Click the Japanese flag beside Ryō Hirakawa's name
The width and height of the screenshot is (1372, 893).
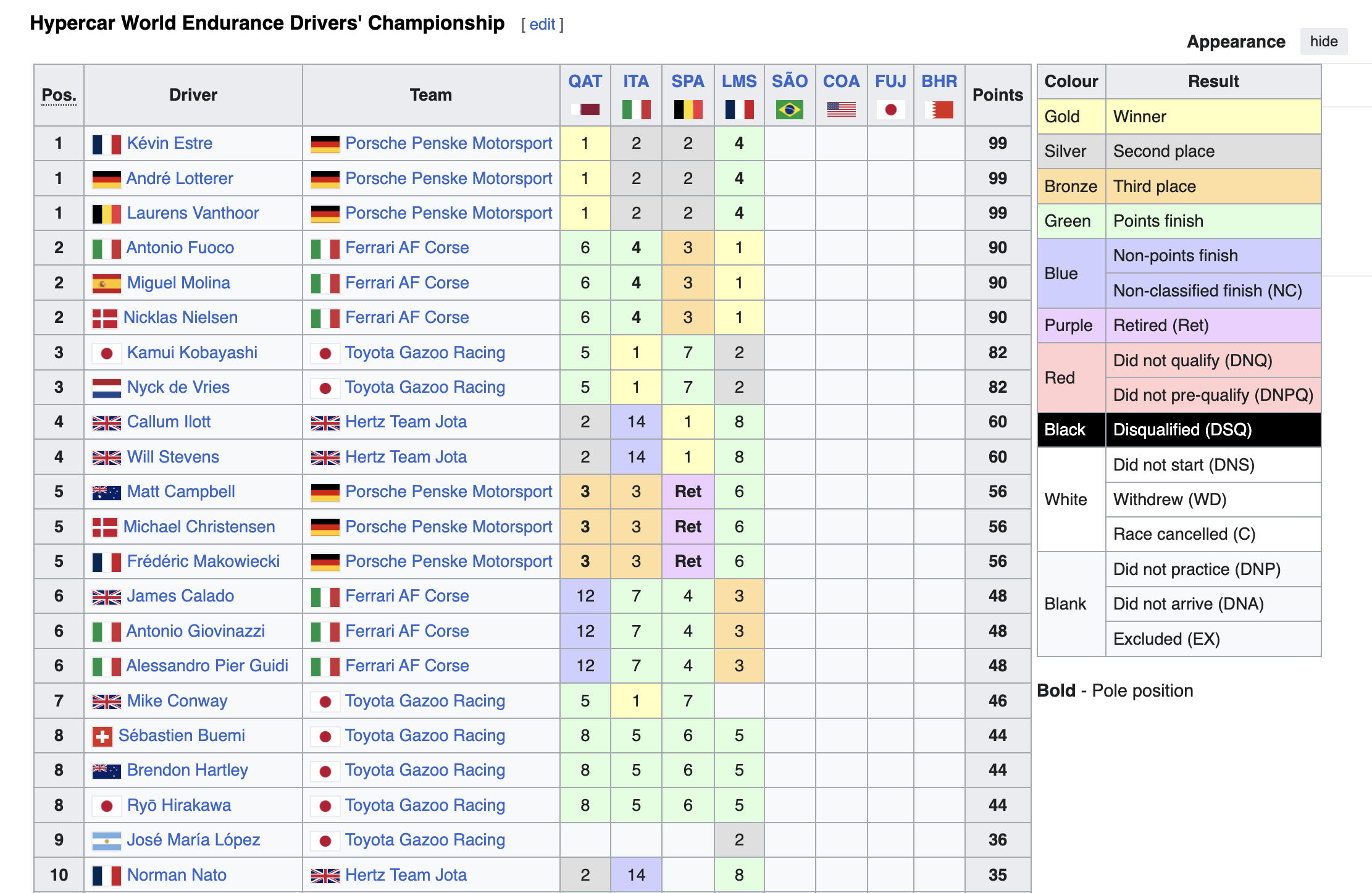[106, 806]
